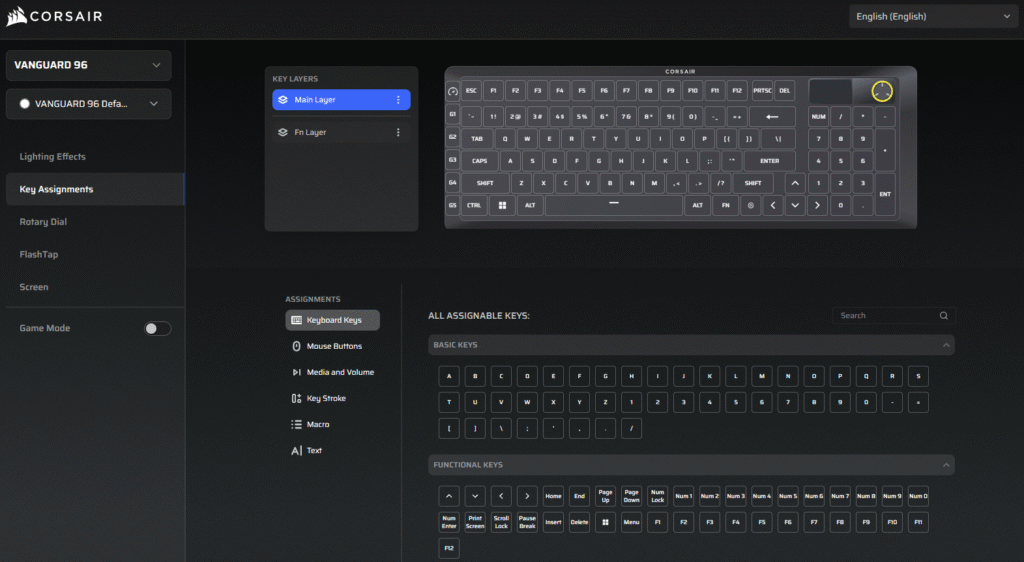Select the Windows key on keyboard layout

[502, 205]
